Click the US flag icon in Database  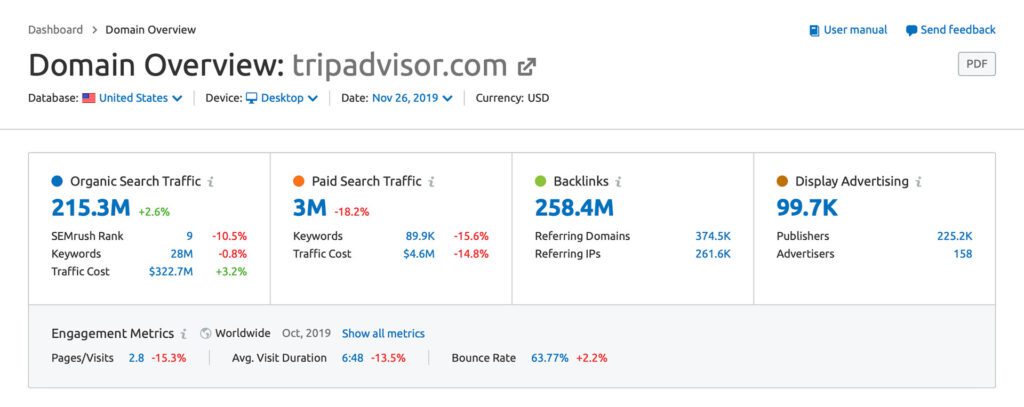89,98
